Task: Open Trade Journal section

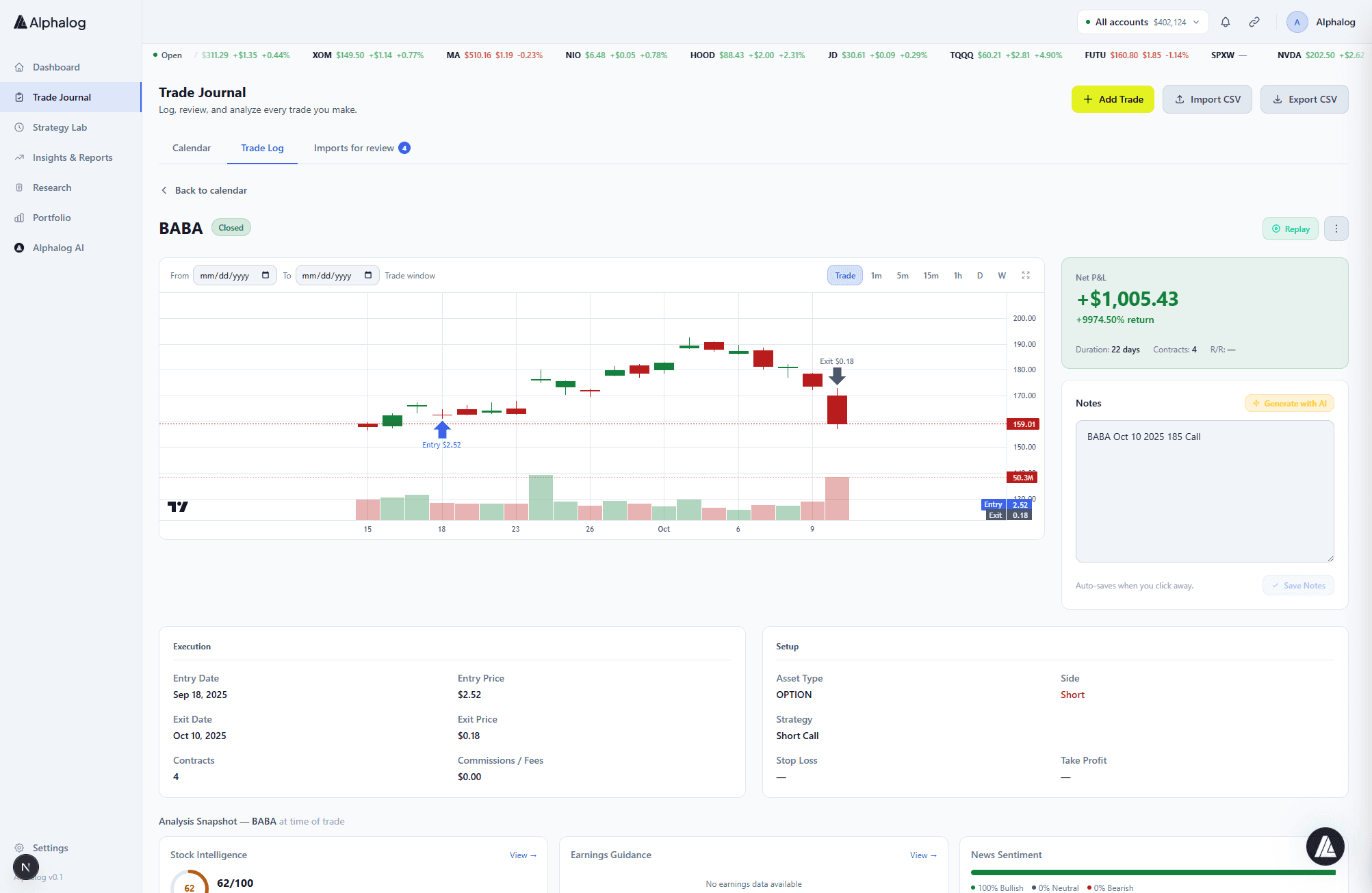Action: [x=70, y=97]
